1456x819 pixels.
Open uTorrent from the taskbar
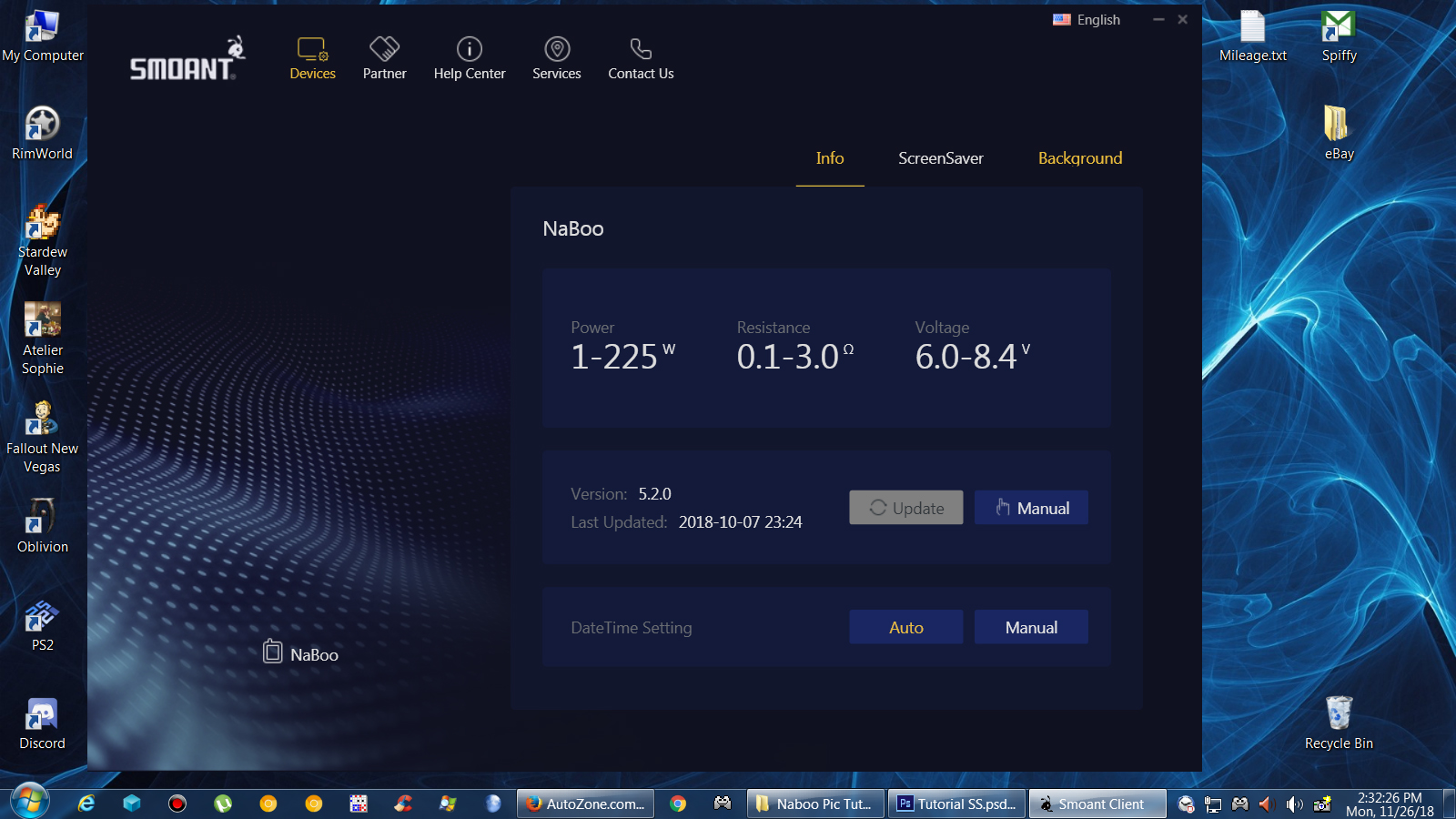point(223,804)
